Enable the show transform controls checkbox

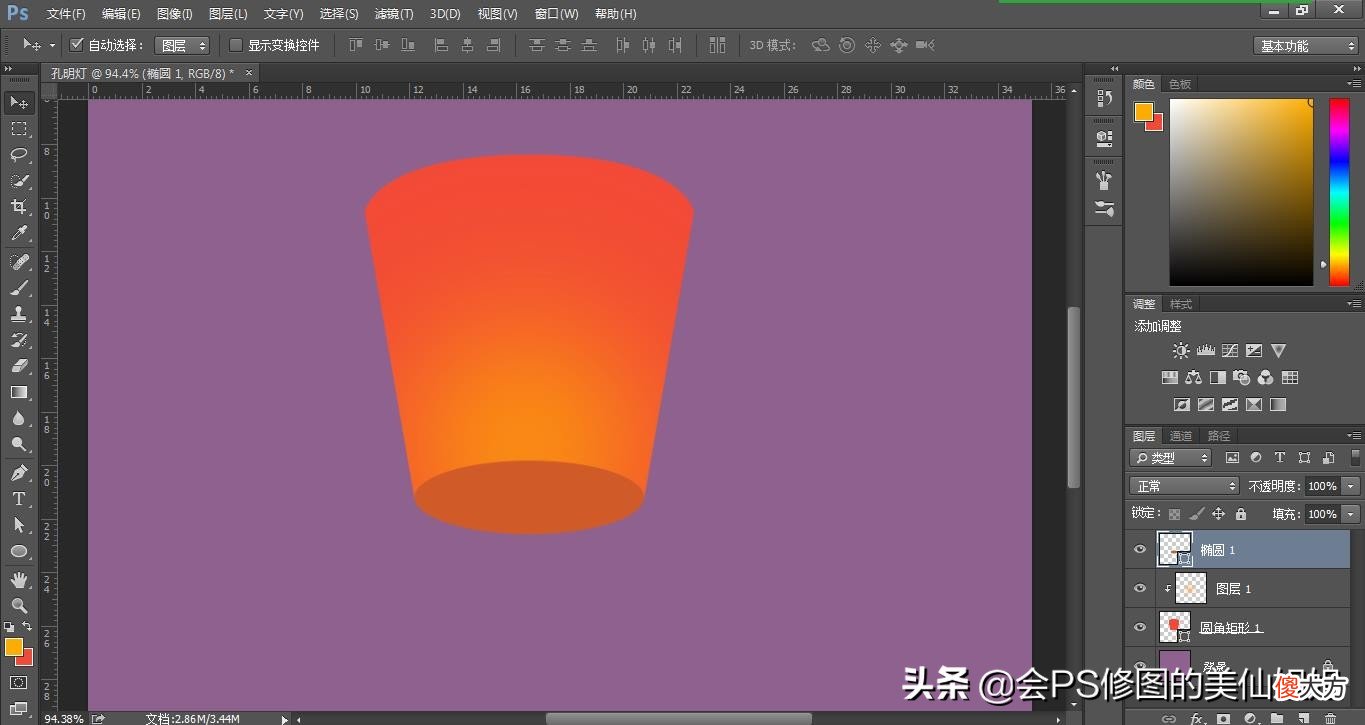[x=236, y=45]
